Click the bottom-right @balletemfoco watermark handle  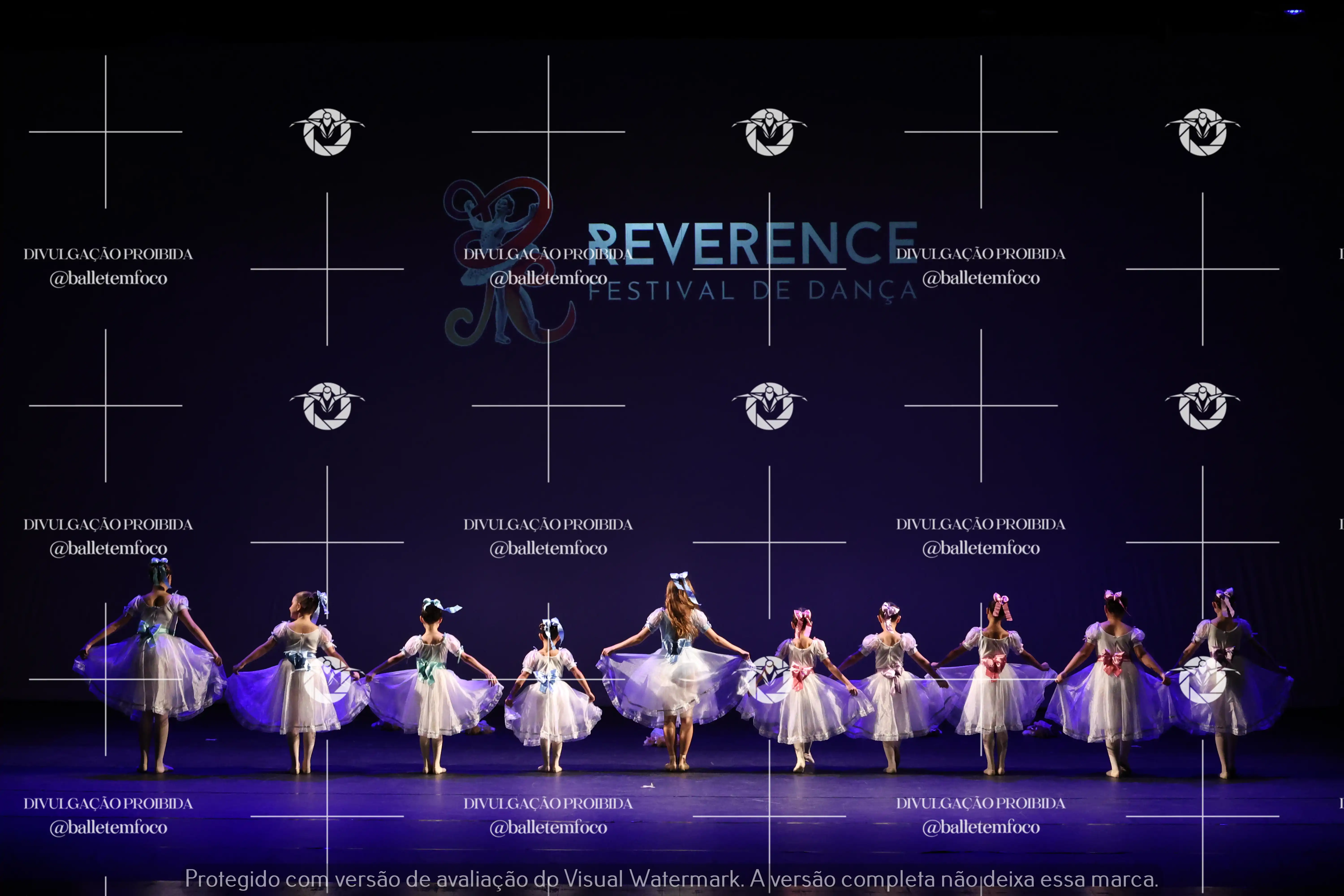pyautogui.click(x=981, y=827)
